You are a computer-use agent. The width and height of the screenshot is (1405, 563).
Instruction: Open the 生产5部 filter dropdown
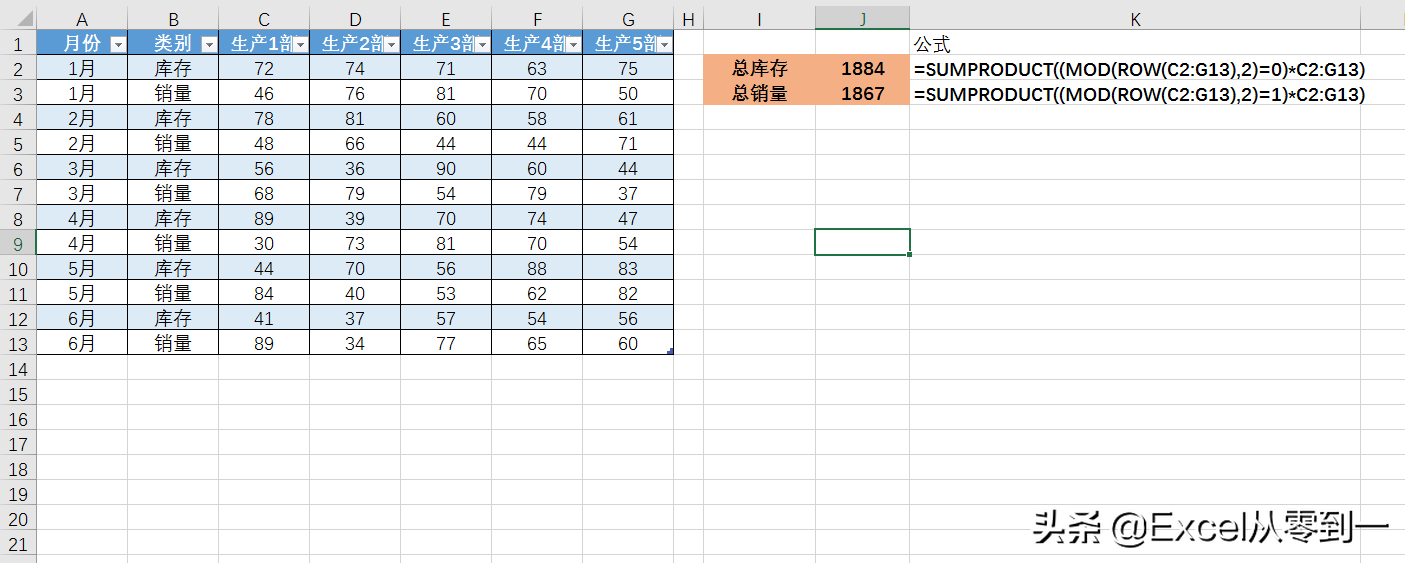664,44
